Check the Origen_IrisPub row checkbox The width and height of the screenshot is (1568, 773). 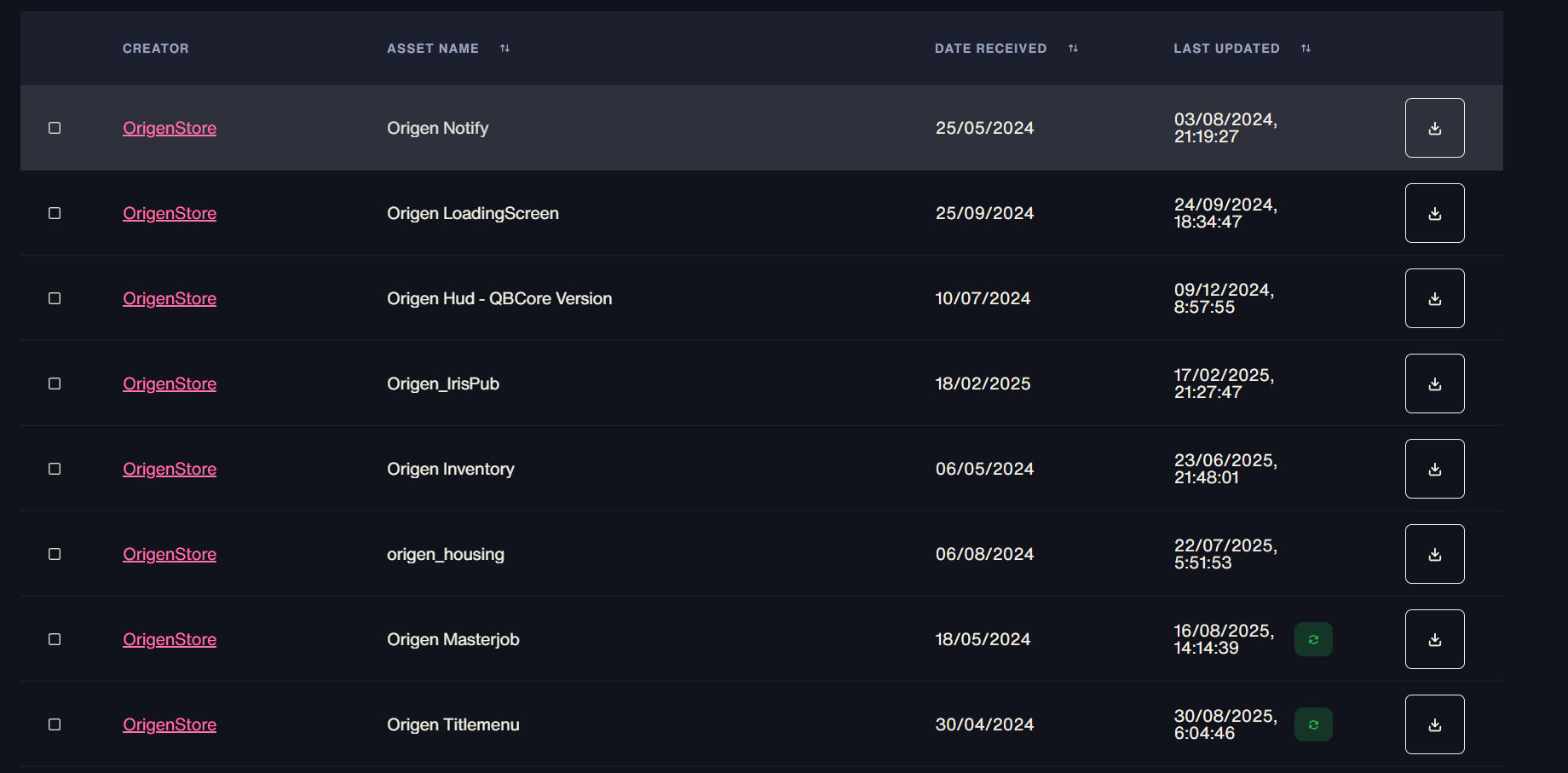(55, 384)
